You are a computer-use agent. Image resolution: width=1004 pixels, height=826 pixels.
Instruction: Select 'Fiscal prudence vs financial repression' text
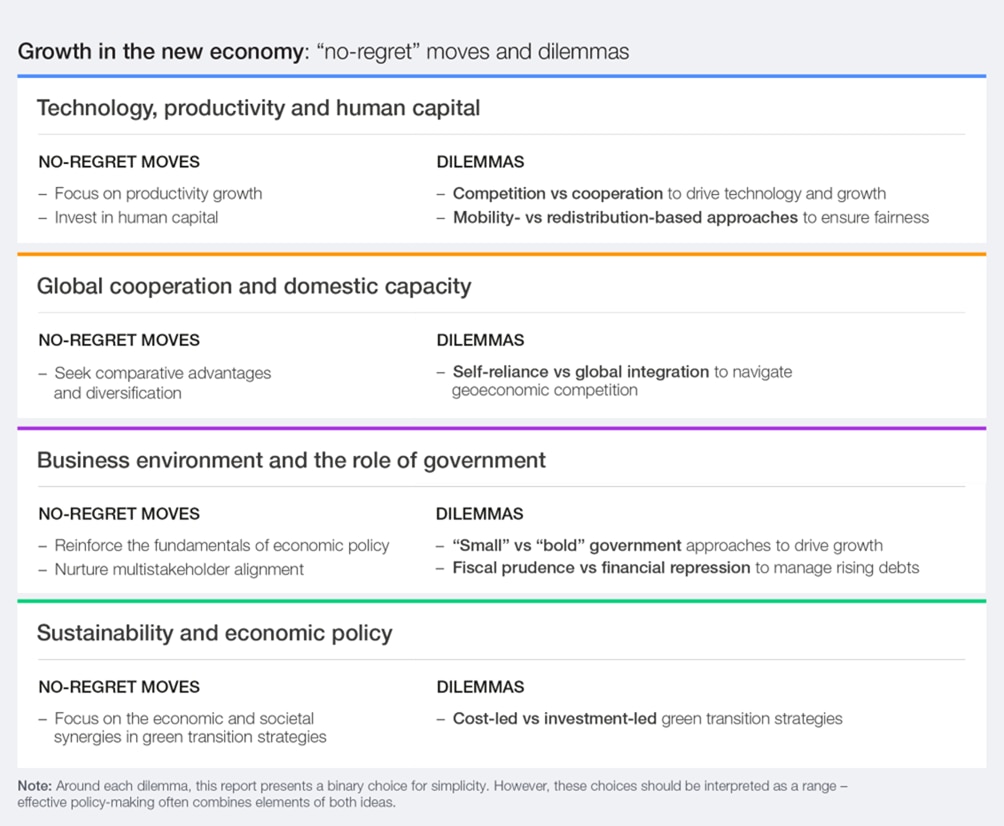pyautogui.click(x=601, y=569)
